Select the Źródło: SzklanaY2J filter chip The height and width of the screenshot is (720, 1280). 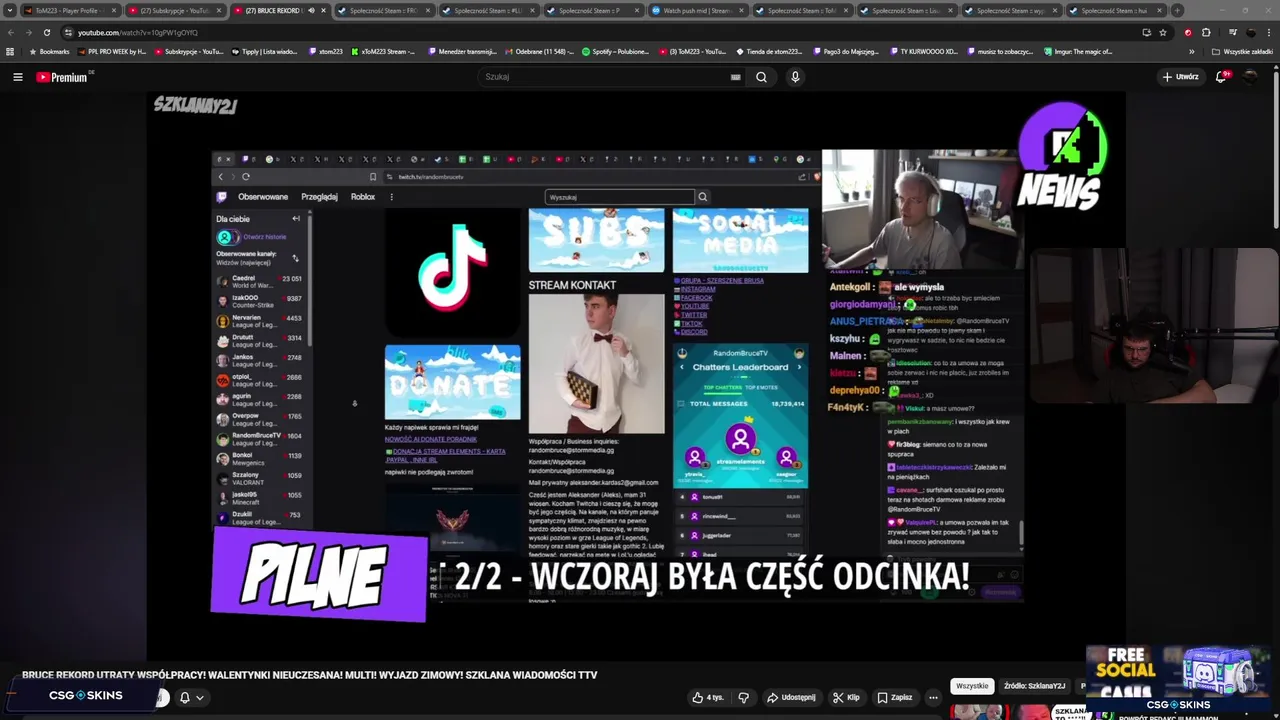(x=1034, y=686)
